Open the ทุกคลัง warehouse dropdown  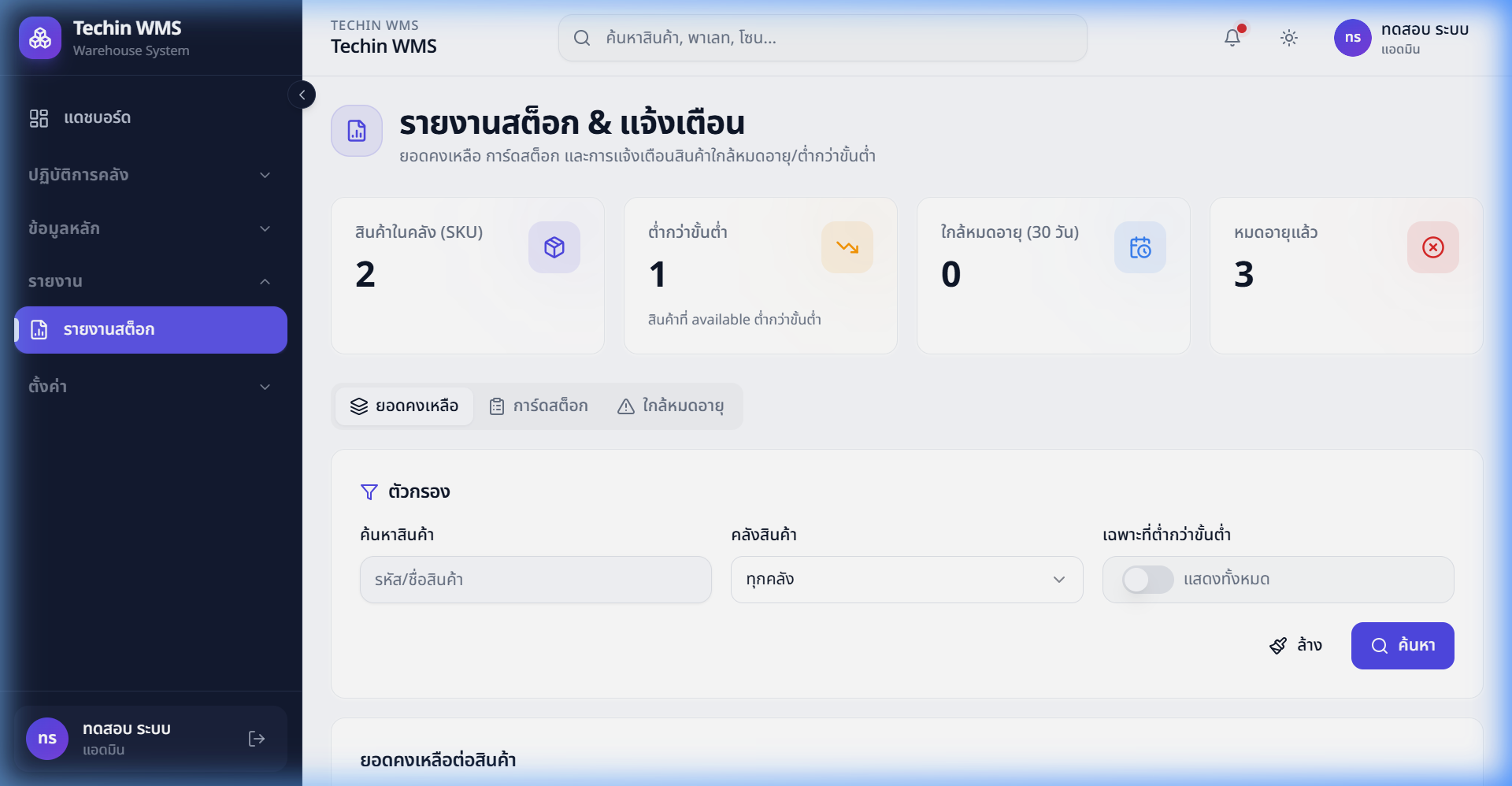[x=907, y=580]
